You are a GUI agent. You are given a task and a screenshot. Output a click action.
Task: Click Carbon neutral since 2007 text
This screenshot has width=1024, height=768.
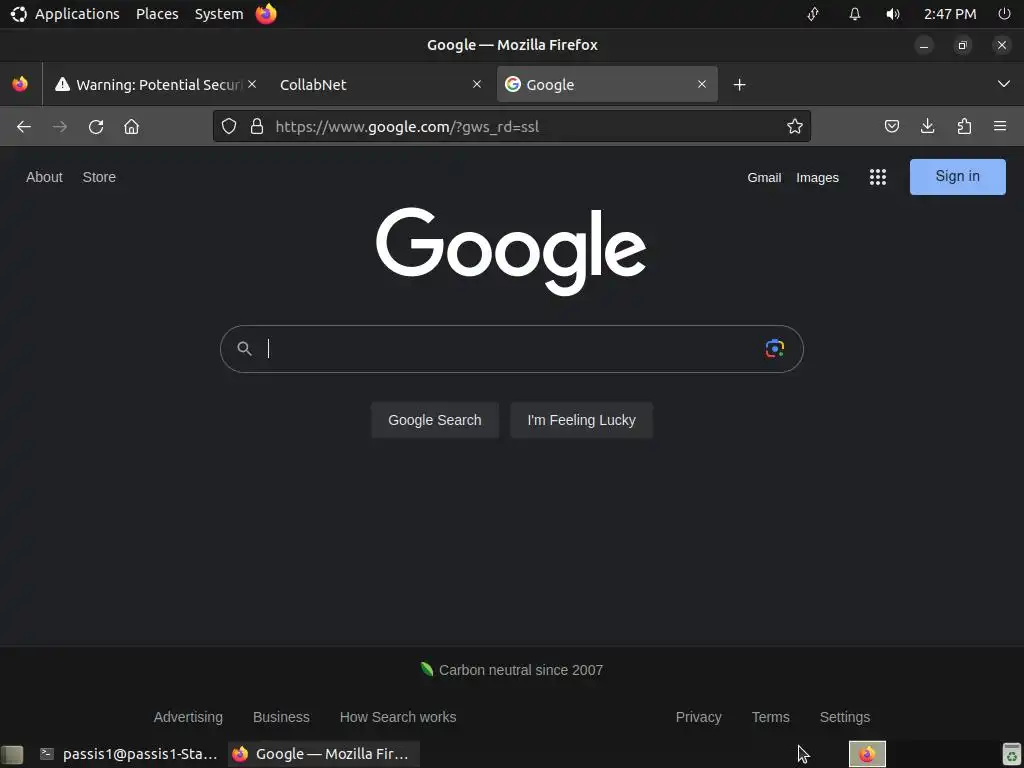(520, 670)
